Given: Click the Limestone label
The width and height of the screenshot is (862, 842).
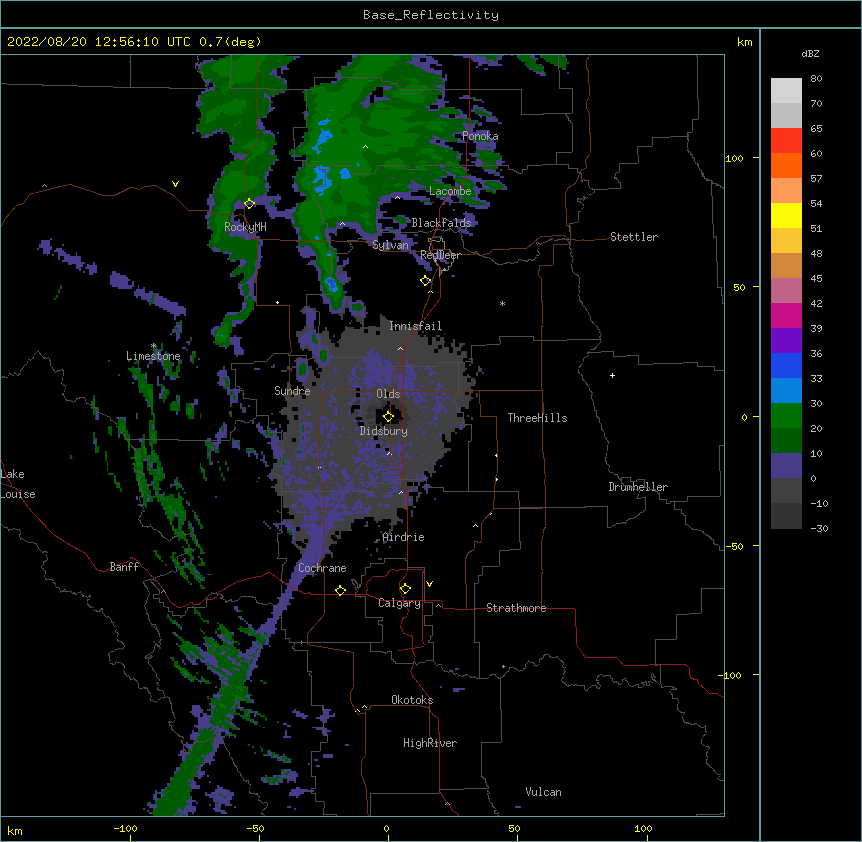Looking at the screenshot, I should click(153, 356).
